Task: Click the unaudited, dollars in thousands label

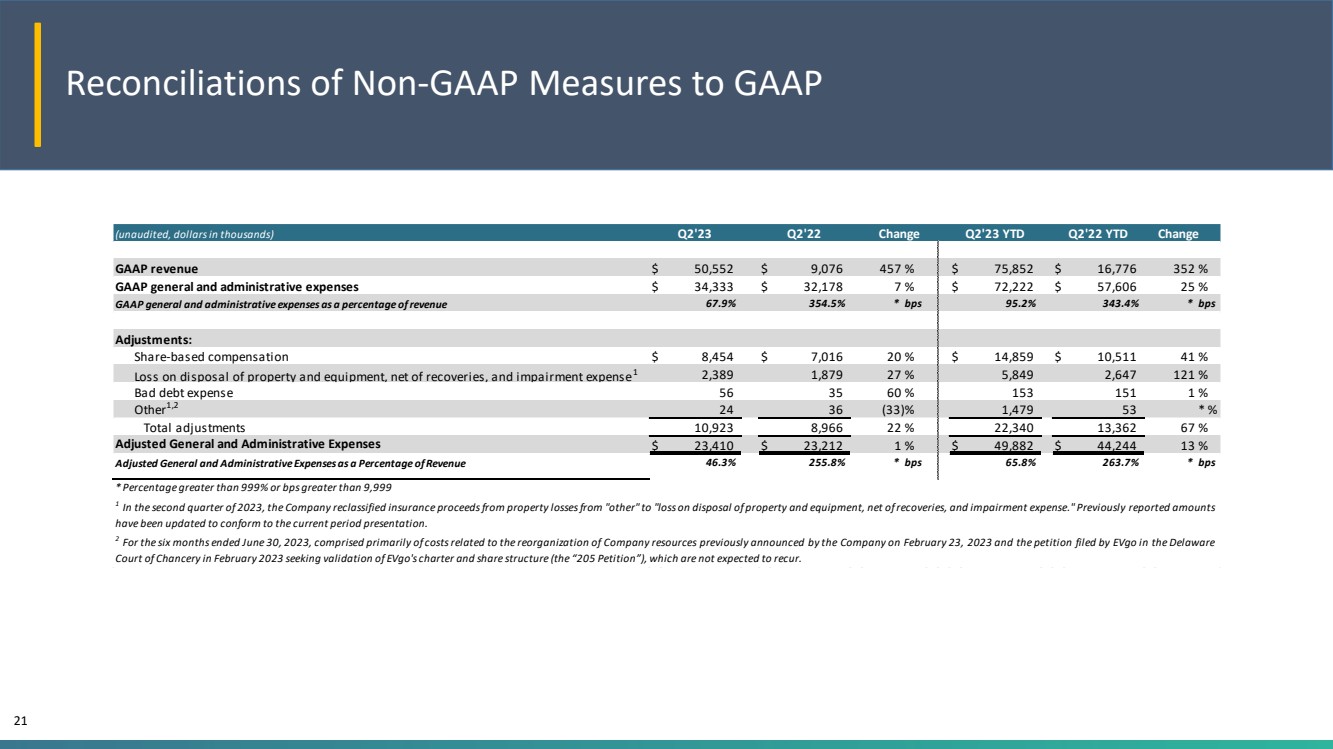Action: coord(194,234)
